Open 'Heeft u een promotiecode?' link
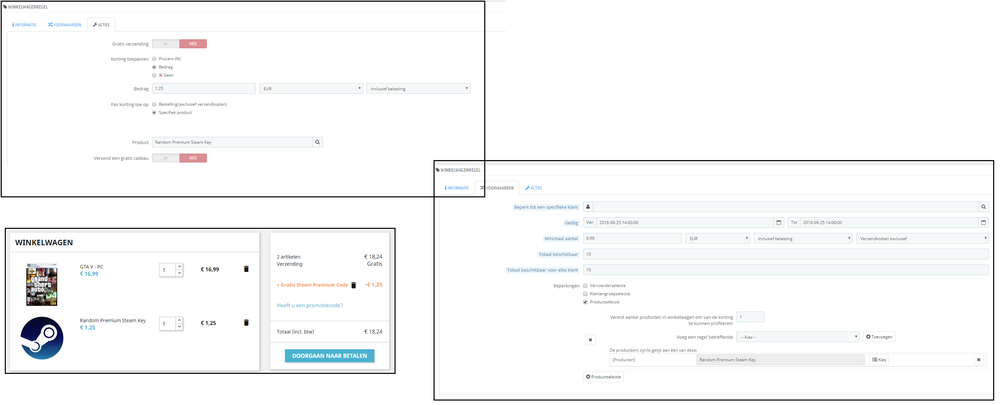The width and height of the screenshot is (1000, 405). pyautogui.click(x=310, y=305)
